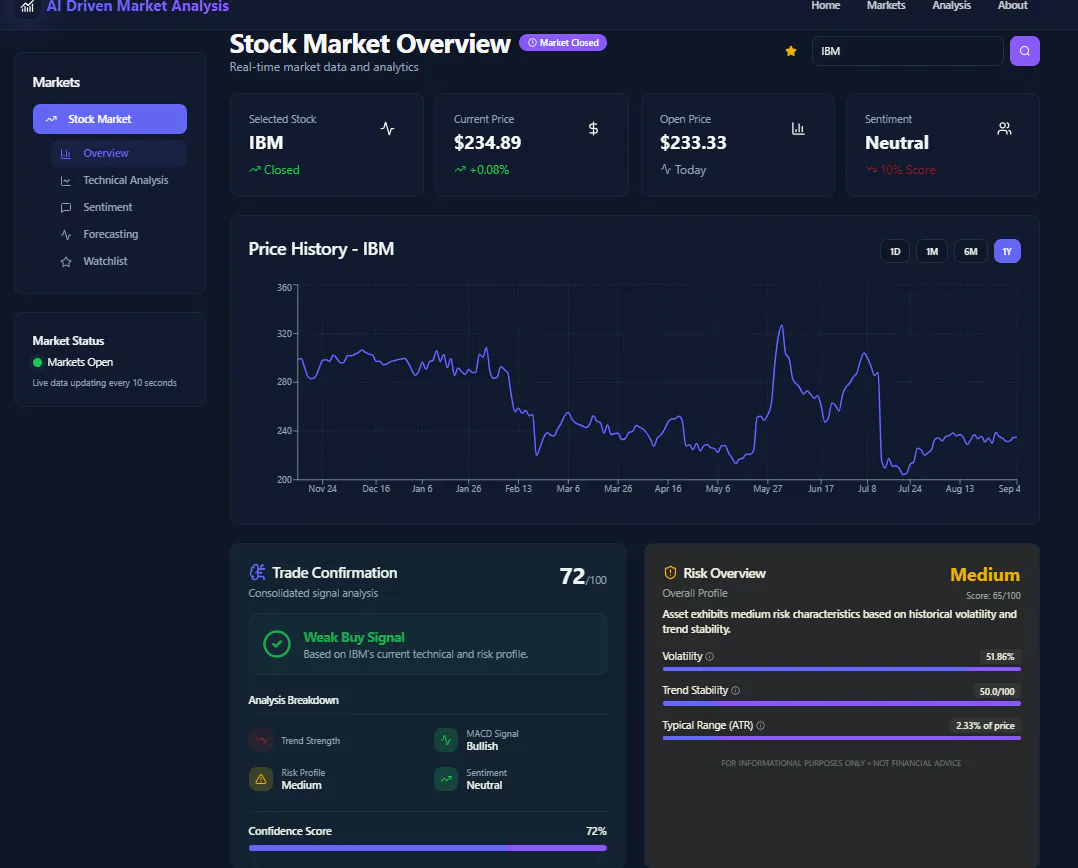Click the 2.33% of price value
The height and width of the screenshot is (868, 1078).
[985, 726]
